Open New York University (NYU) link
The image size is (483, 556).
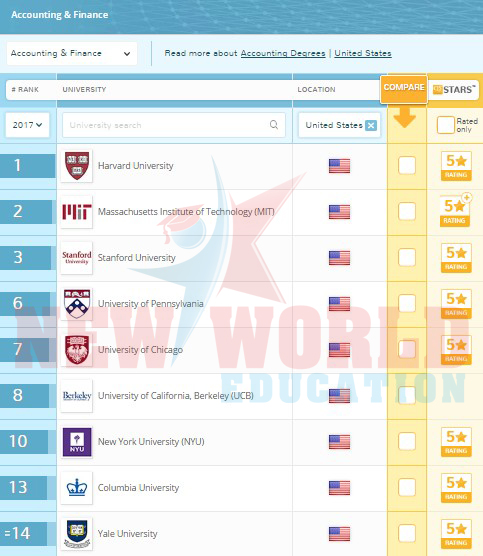[151, 442]
